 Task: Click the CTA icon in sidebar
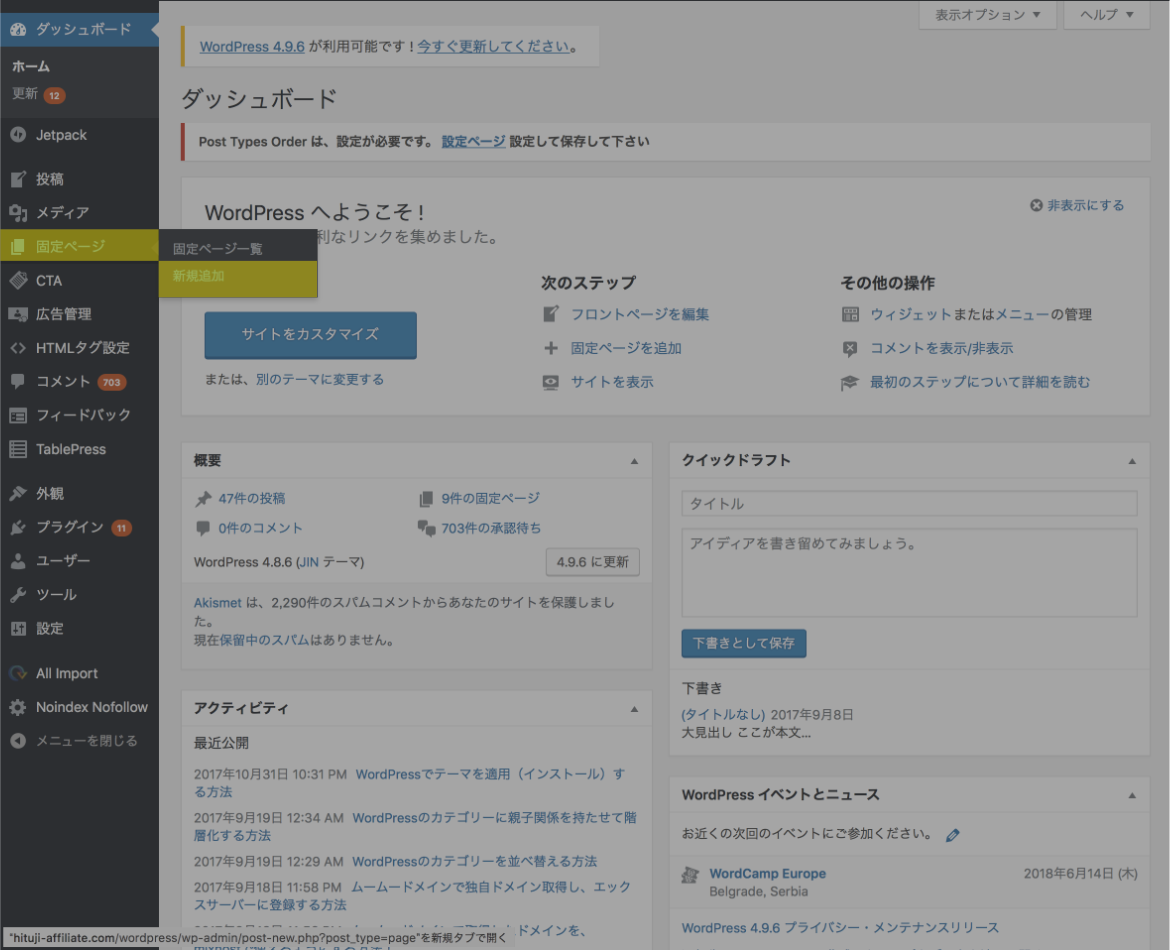click(18, 281)
